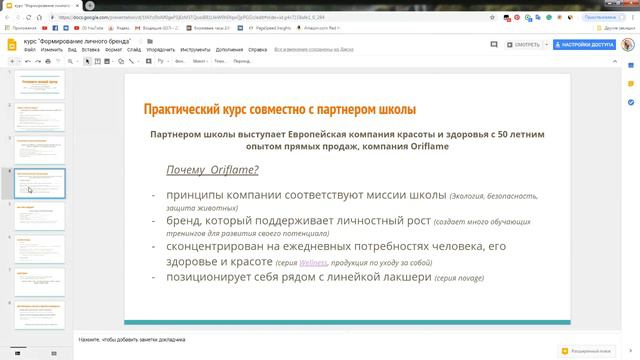This screenshot has height=360, width=640.
Task: Open the Формат menu
Action: [113, 50]
